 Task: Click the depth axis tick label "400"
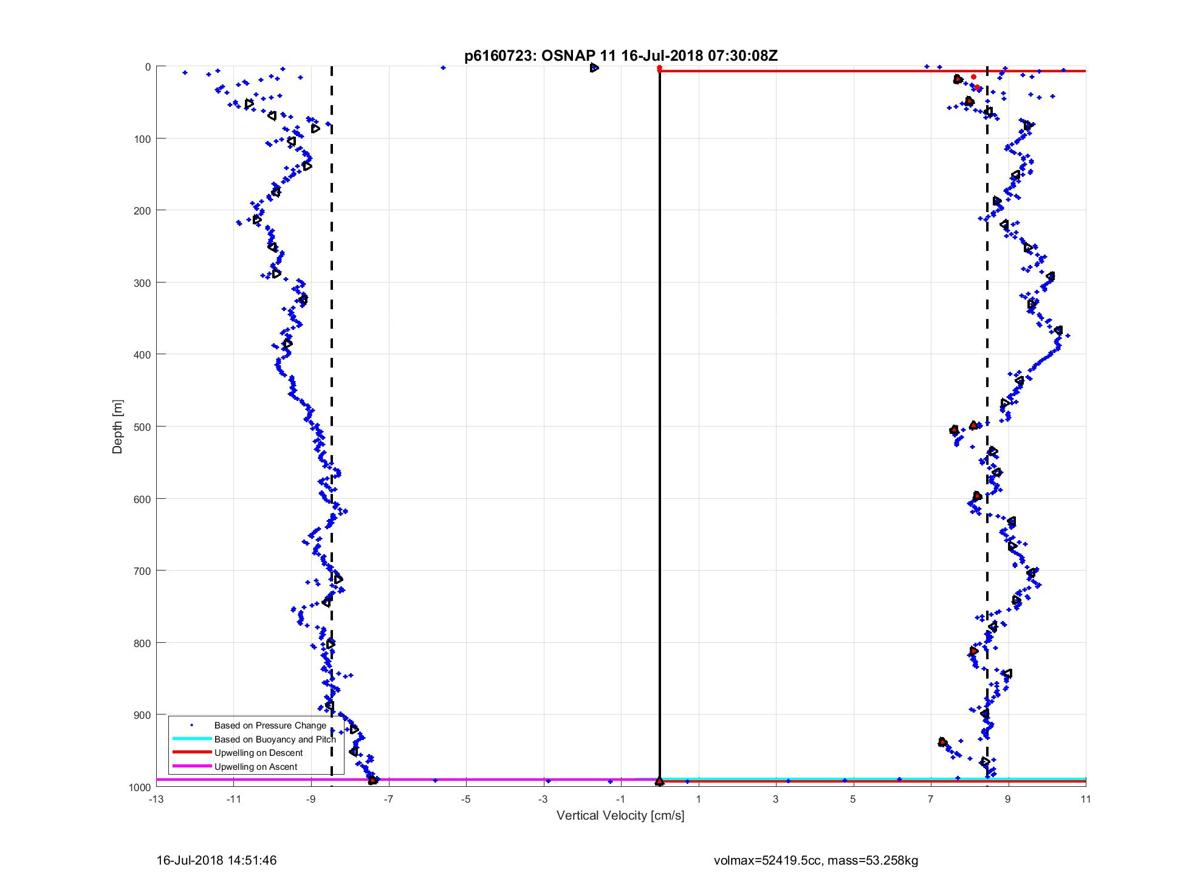tap(142, 355)
